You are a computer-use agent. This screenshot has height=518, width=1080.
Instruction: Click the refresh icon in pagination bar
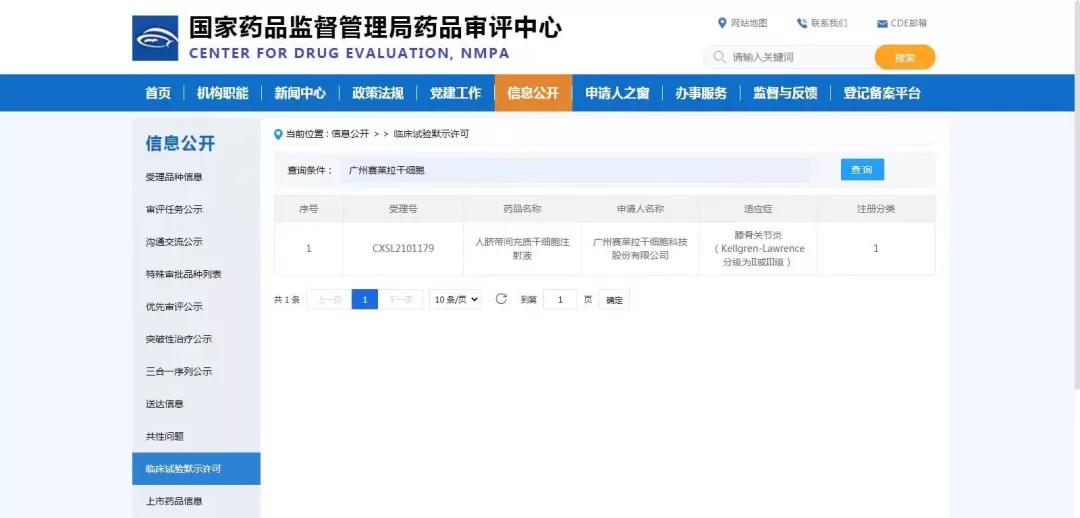point(501,299)
